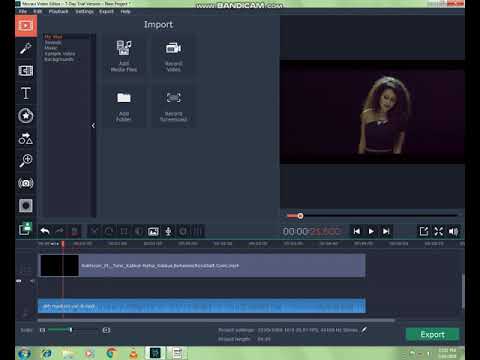The height and width of the screenshot is (360, 480).
Task: Split the clip with scissors icon
Action: 94,231
